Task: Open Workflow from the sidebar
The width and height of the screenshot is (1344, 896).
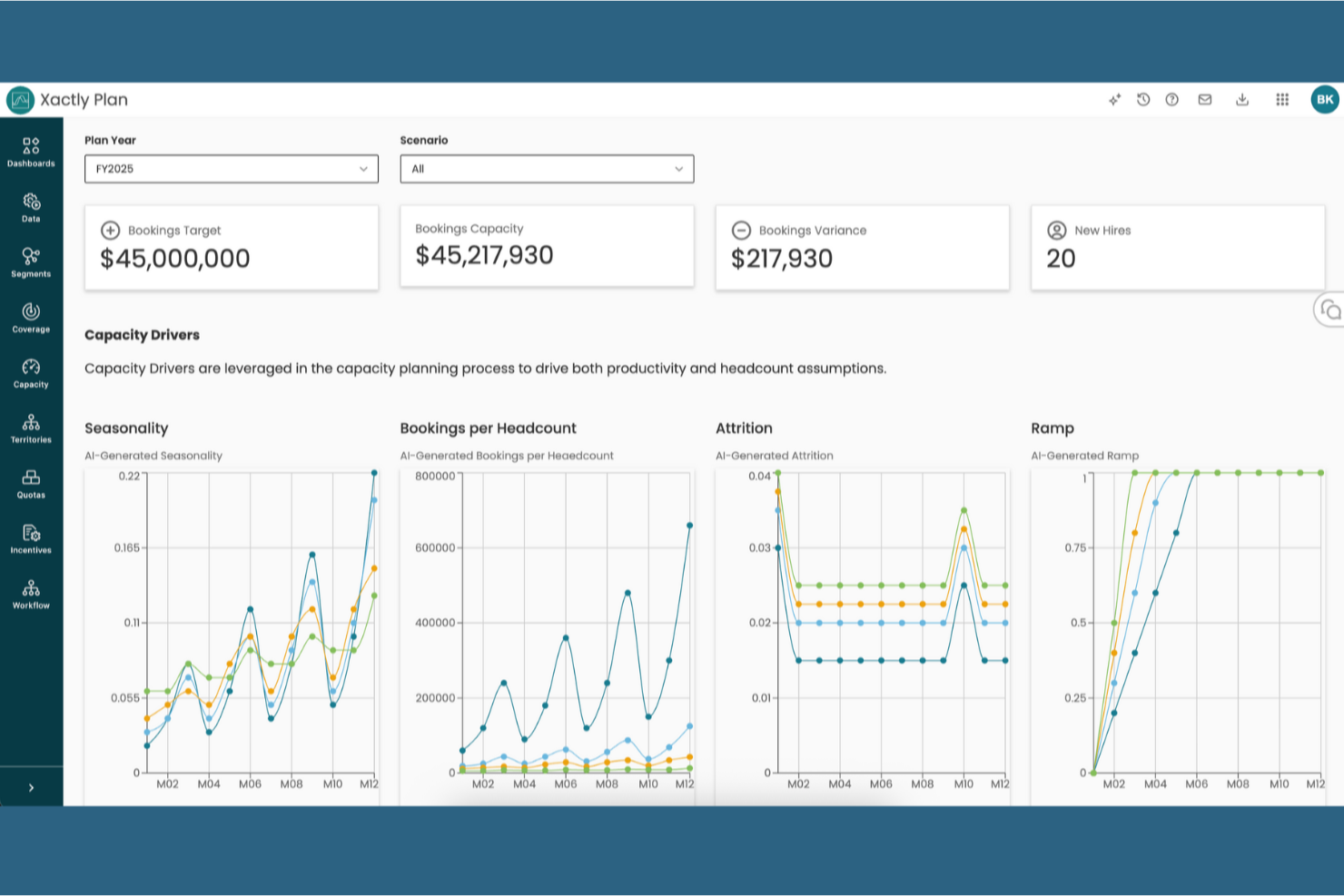Action: (31, 594)
